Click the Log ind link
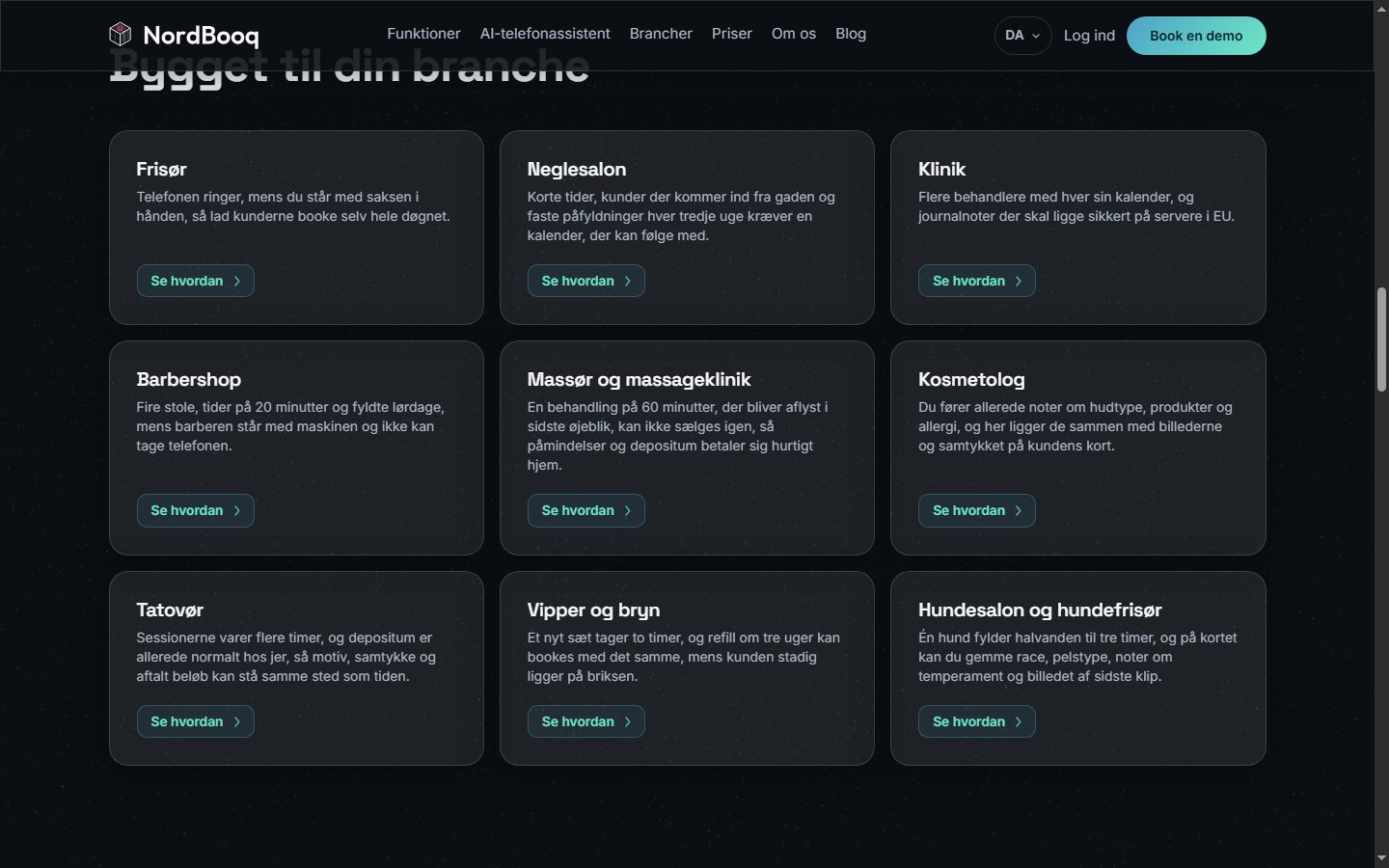 click(1089, 36)
